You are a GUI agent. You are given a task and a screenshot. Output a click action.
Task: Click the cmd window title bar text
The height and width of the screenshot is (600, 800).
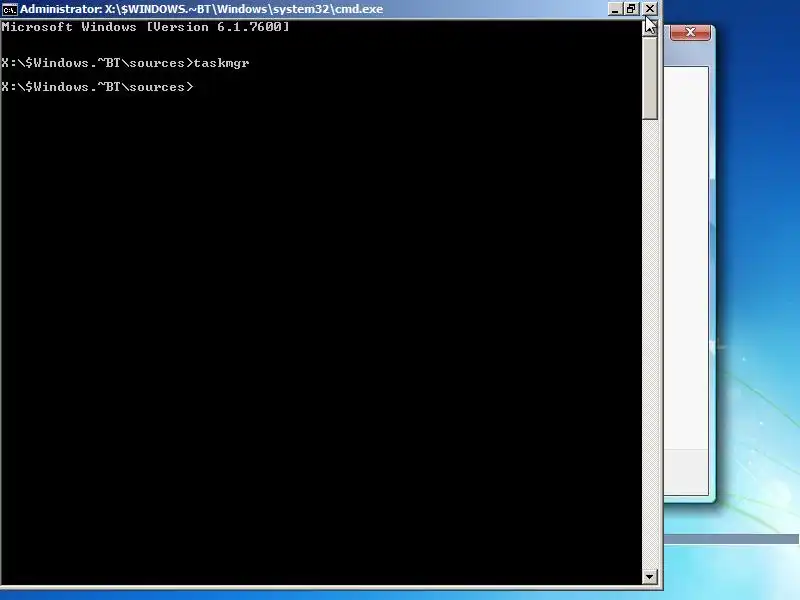point(202,9)
